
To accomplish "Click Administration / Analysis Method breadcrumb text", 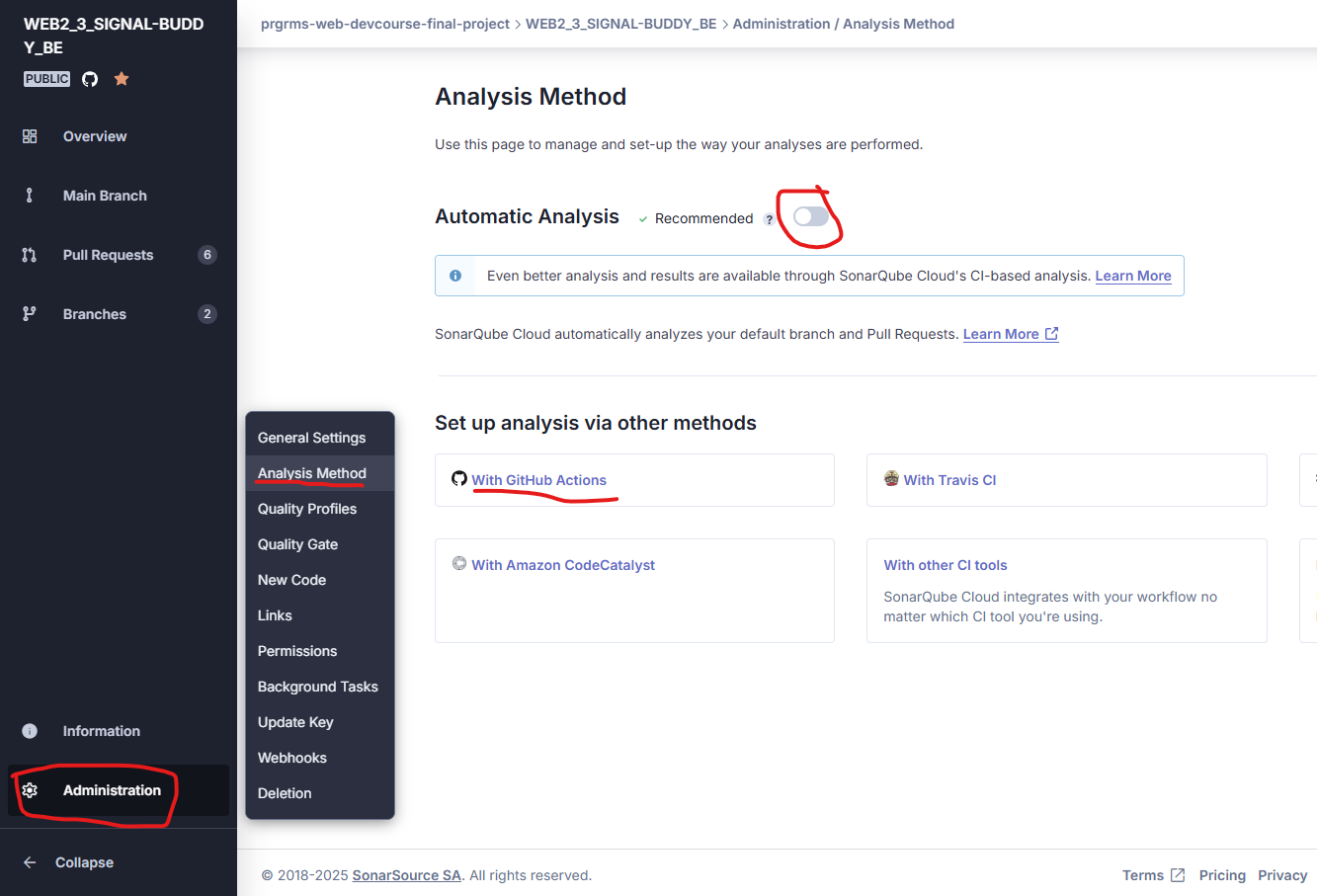I will coord(844,24).
